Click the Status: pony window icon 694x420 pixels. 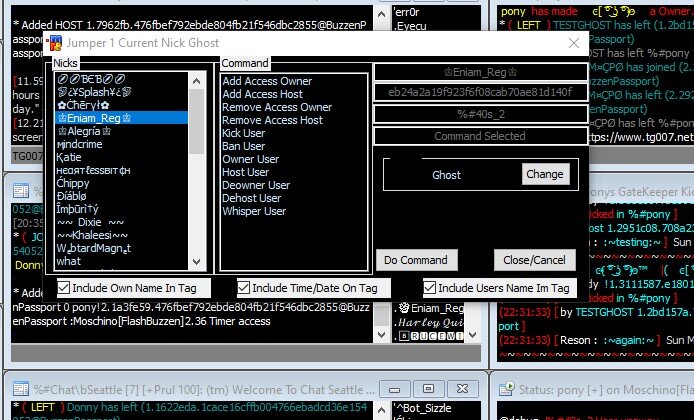click(503, 385)
